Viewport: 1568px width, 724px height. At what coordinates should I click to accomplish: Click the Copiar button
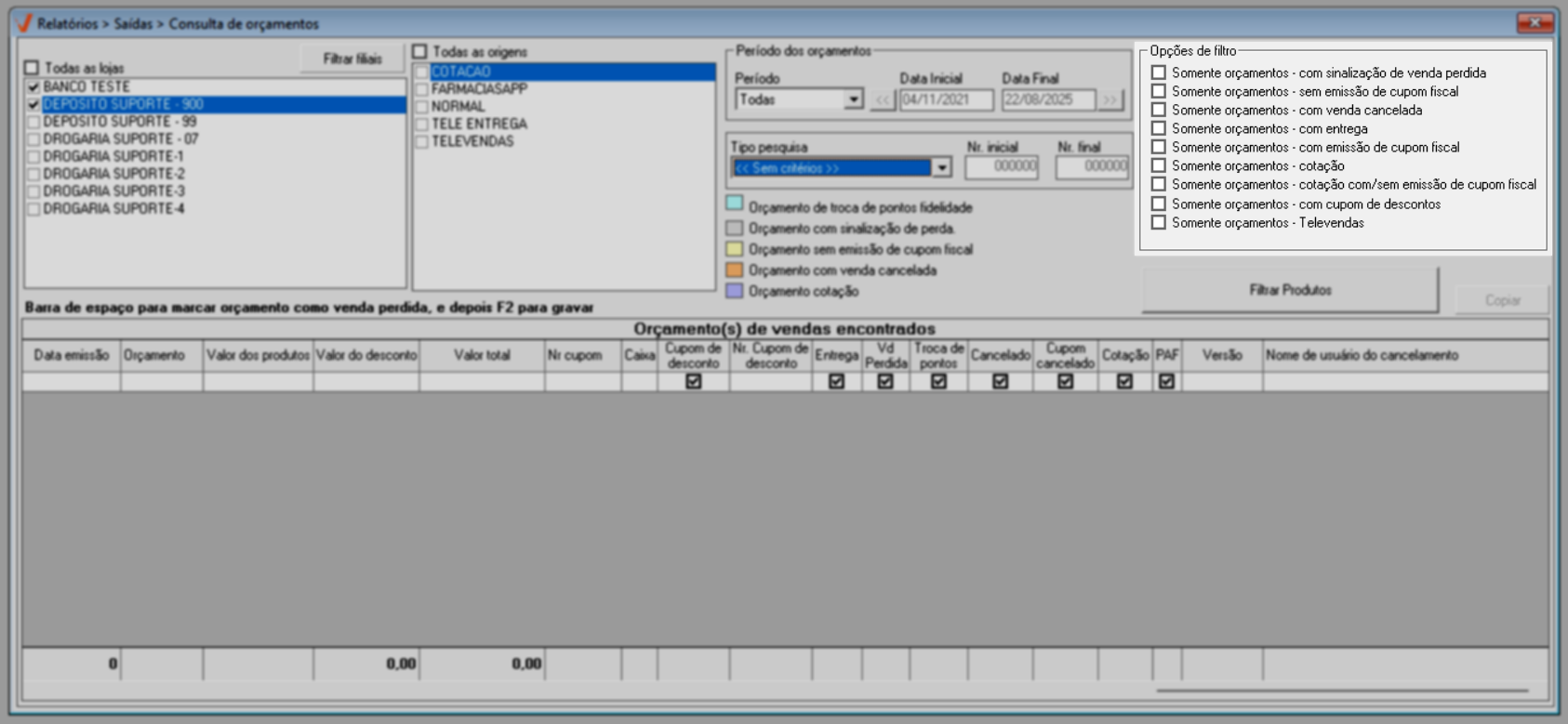(x=1502, y=300)
